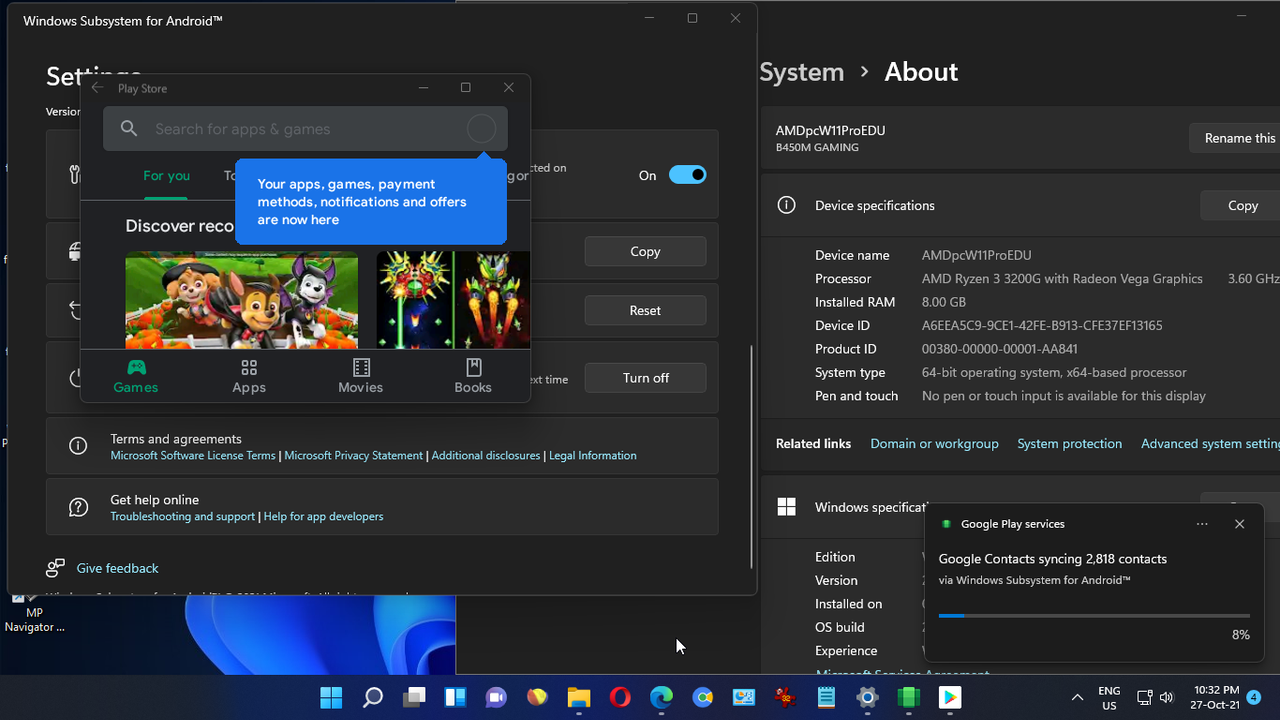Viewport: 1280px width, 720px height.
Task: Open Games section in Play Store
Action: tap(136, 376)
